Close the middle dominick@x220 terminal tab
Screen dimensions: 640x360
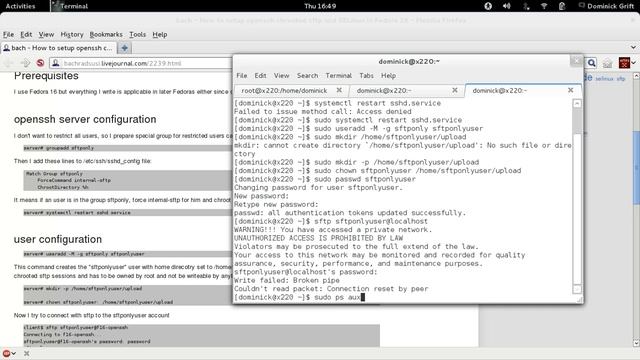click(x=455, y=90)
